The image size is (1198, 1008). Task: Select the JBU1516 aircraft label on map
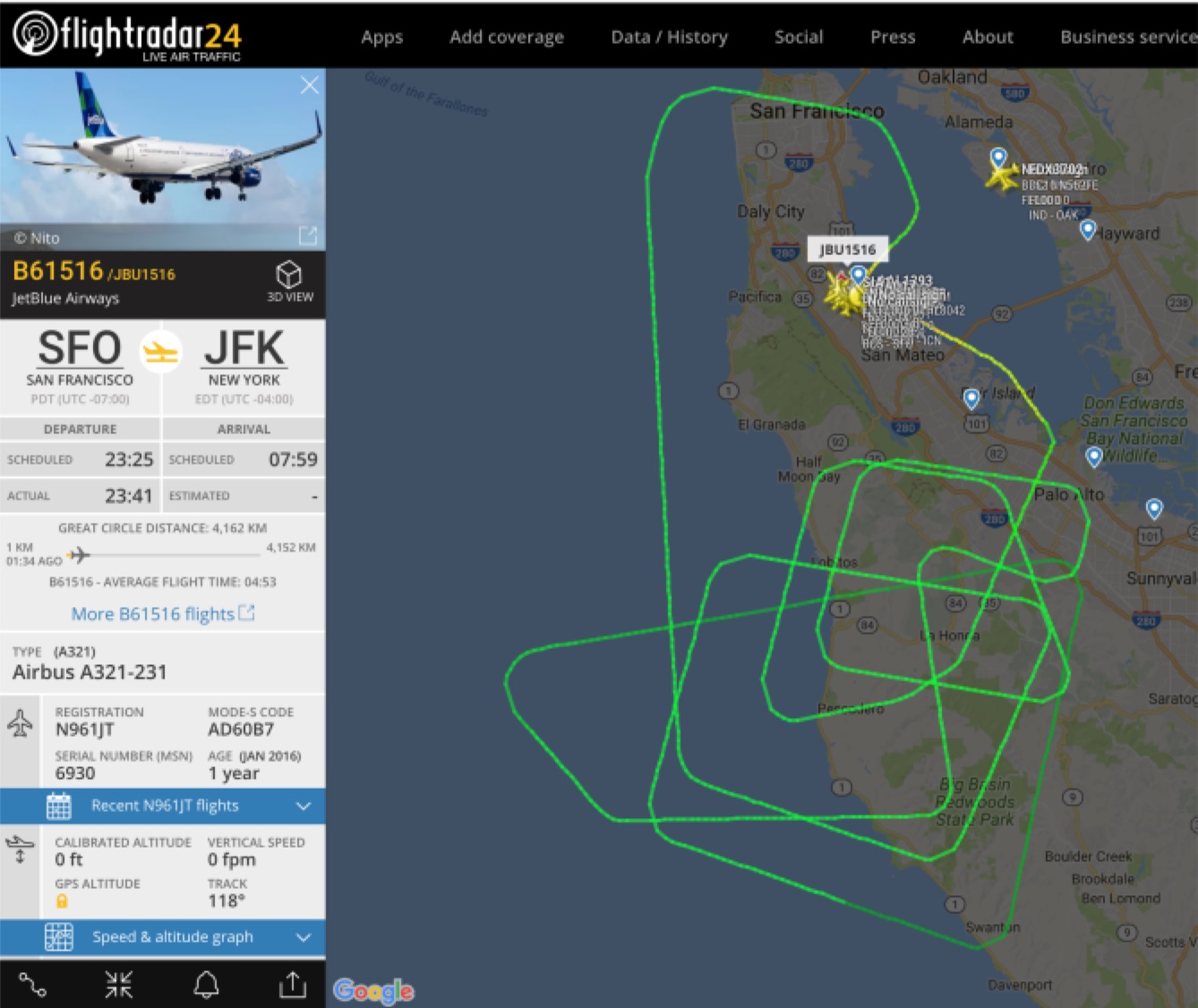[847, 250]
